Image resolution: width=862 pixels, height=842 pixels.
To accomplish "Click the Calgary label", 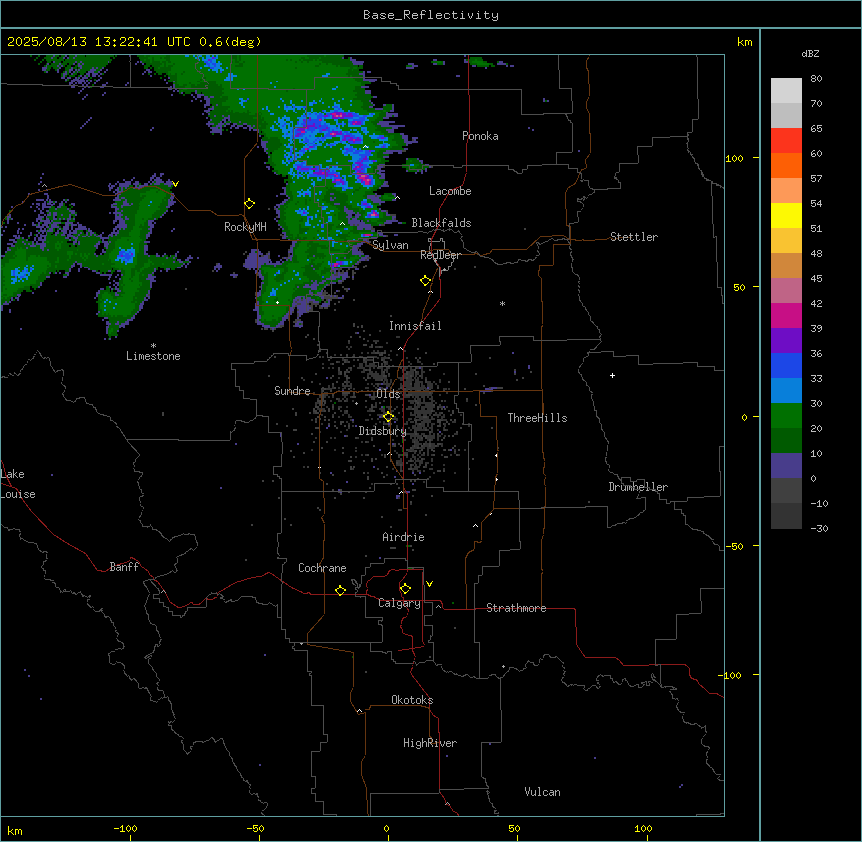I will coord(399,603).
